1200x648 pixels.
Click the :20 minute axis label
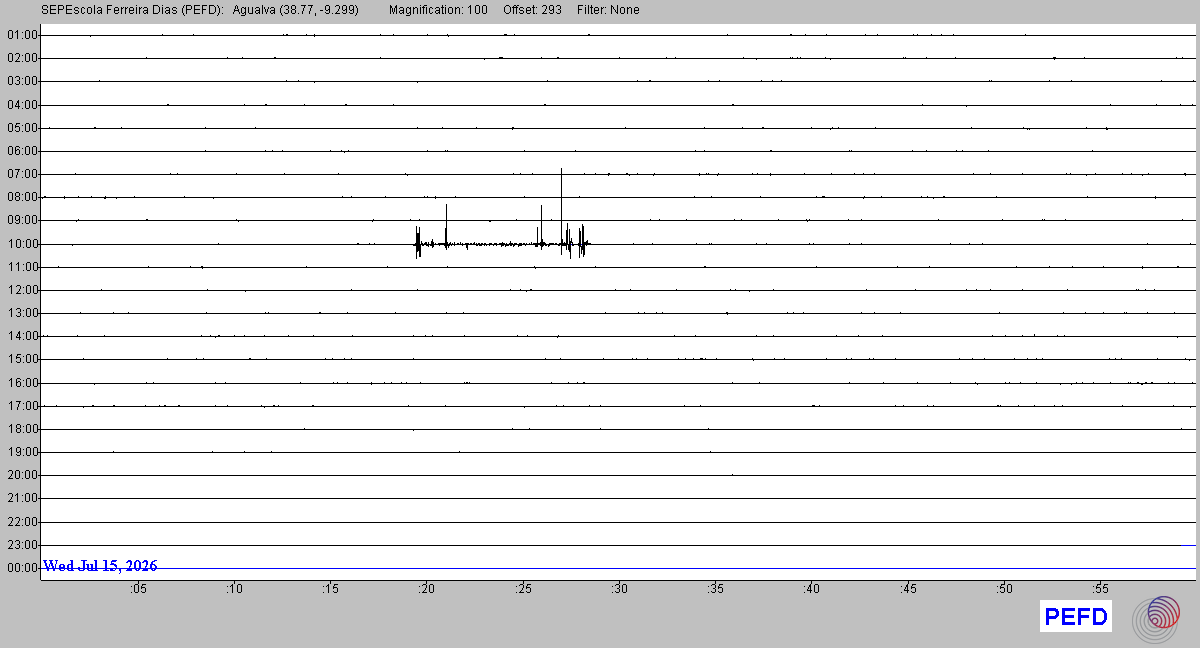(426, 589)
